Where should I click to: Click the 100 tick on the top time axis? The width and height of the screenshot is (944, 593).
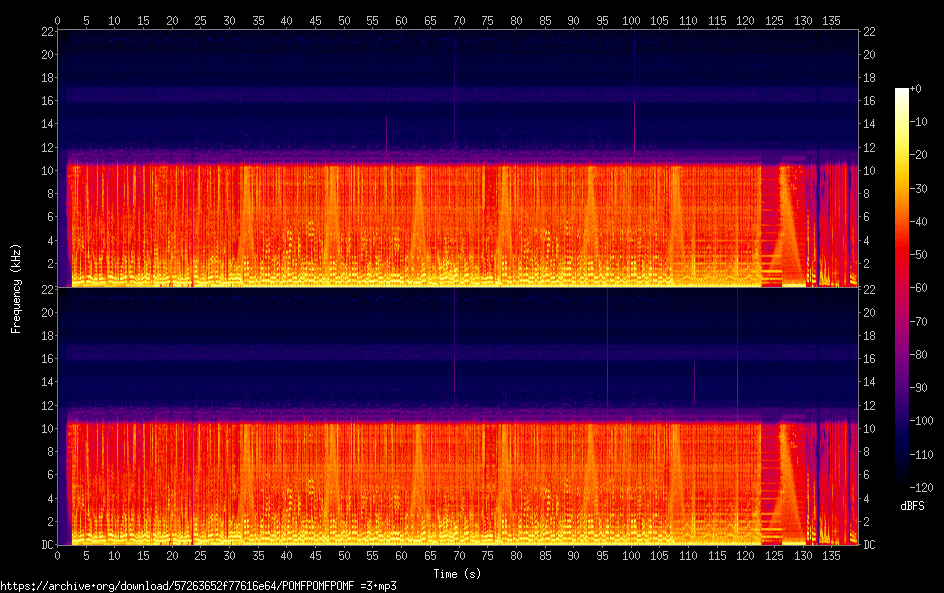click(631, 20)
